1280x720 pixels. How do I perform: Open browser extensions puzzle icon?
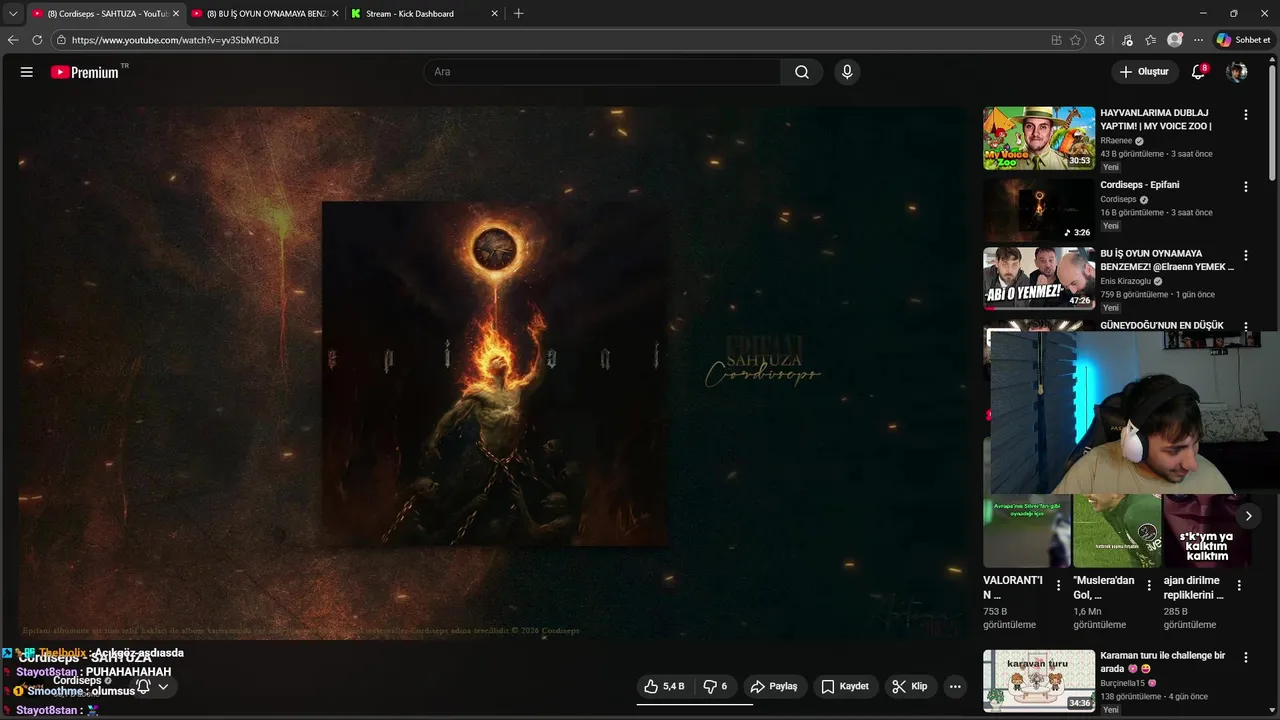[x=1100, y=40]
